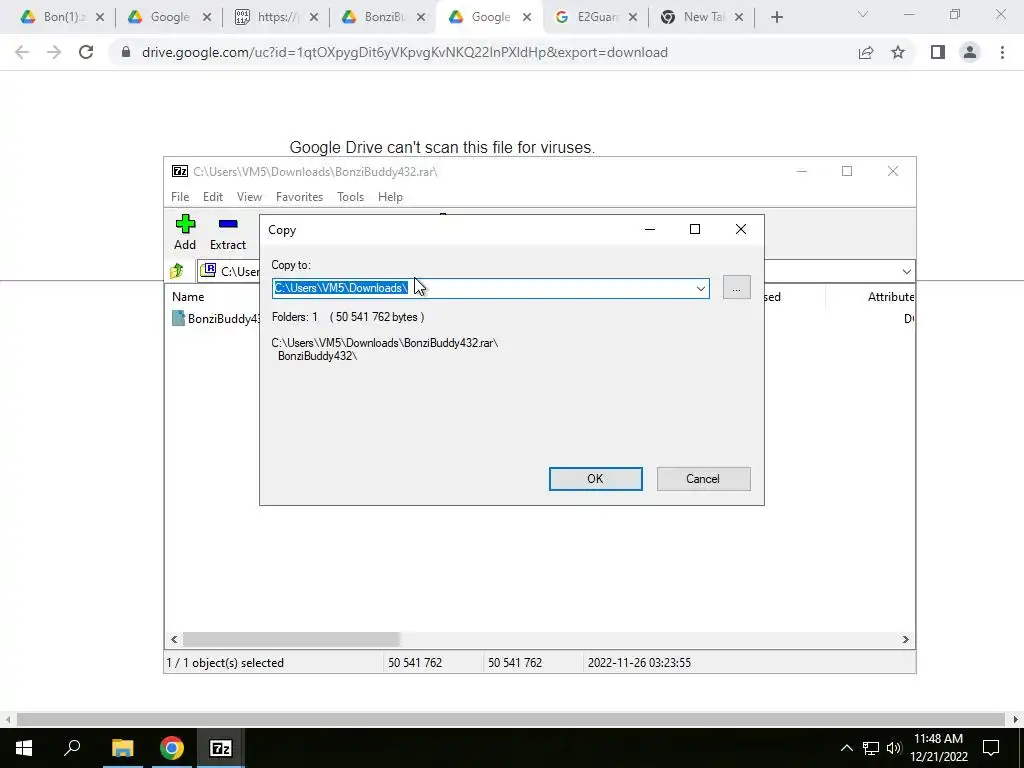Share this page icon in Chrome
1024x768 pixels.
pos(866,52)
